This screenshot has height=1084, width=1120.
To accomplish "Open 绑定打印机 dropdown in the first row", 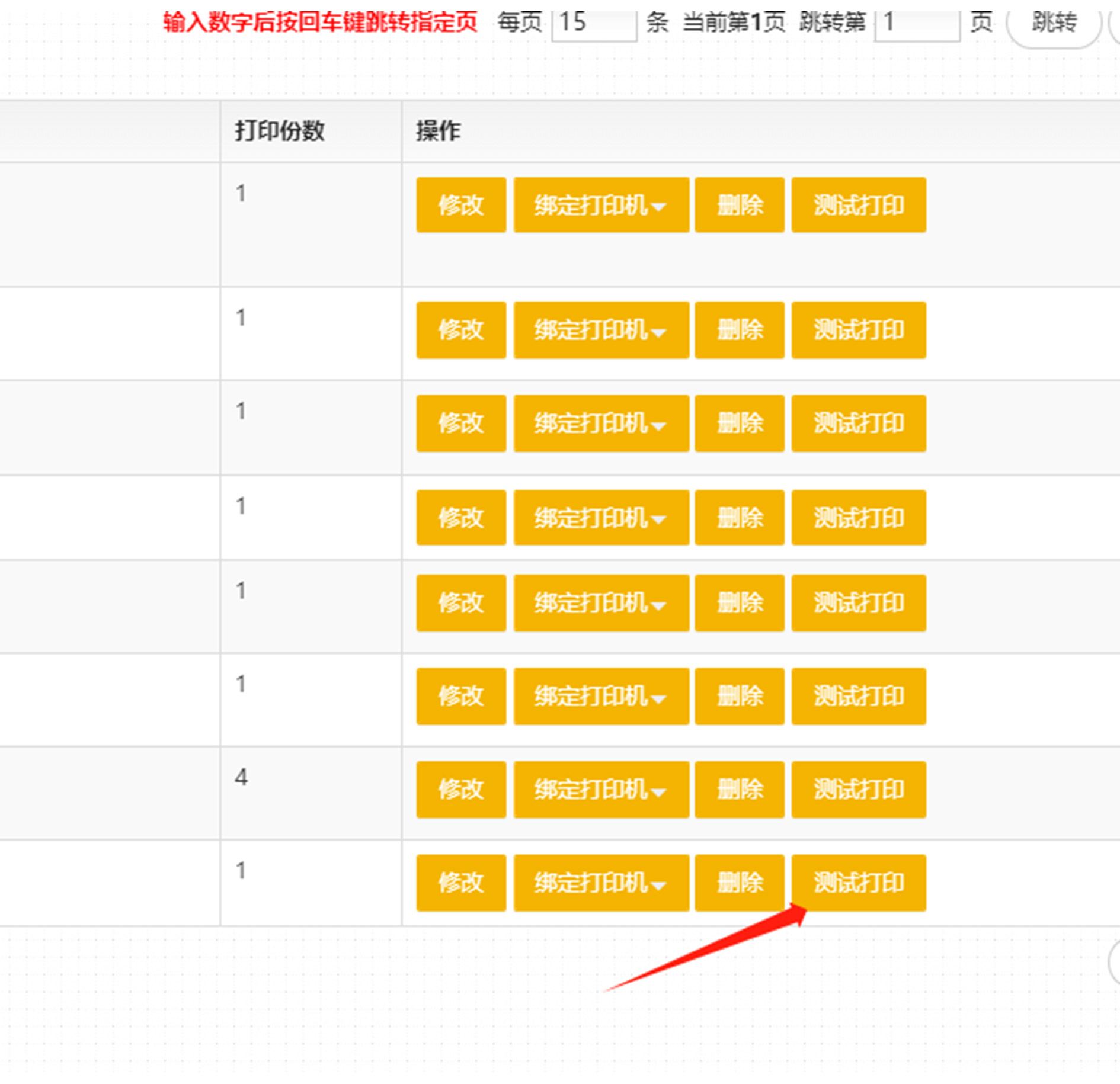I will tap(601, 205).
